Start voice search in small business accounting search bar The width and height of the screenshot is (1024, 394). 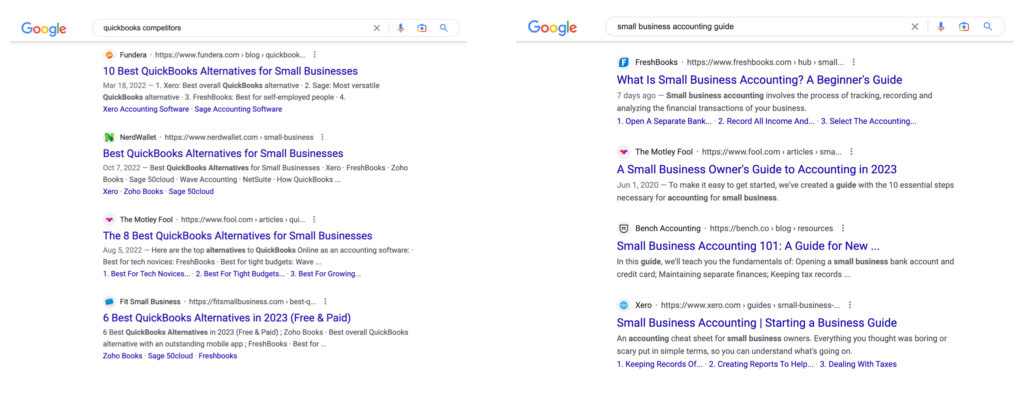pyautogui.click(x=940, y=27)
